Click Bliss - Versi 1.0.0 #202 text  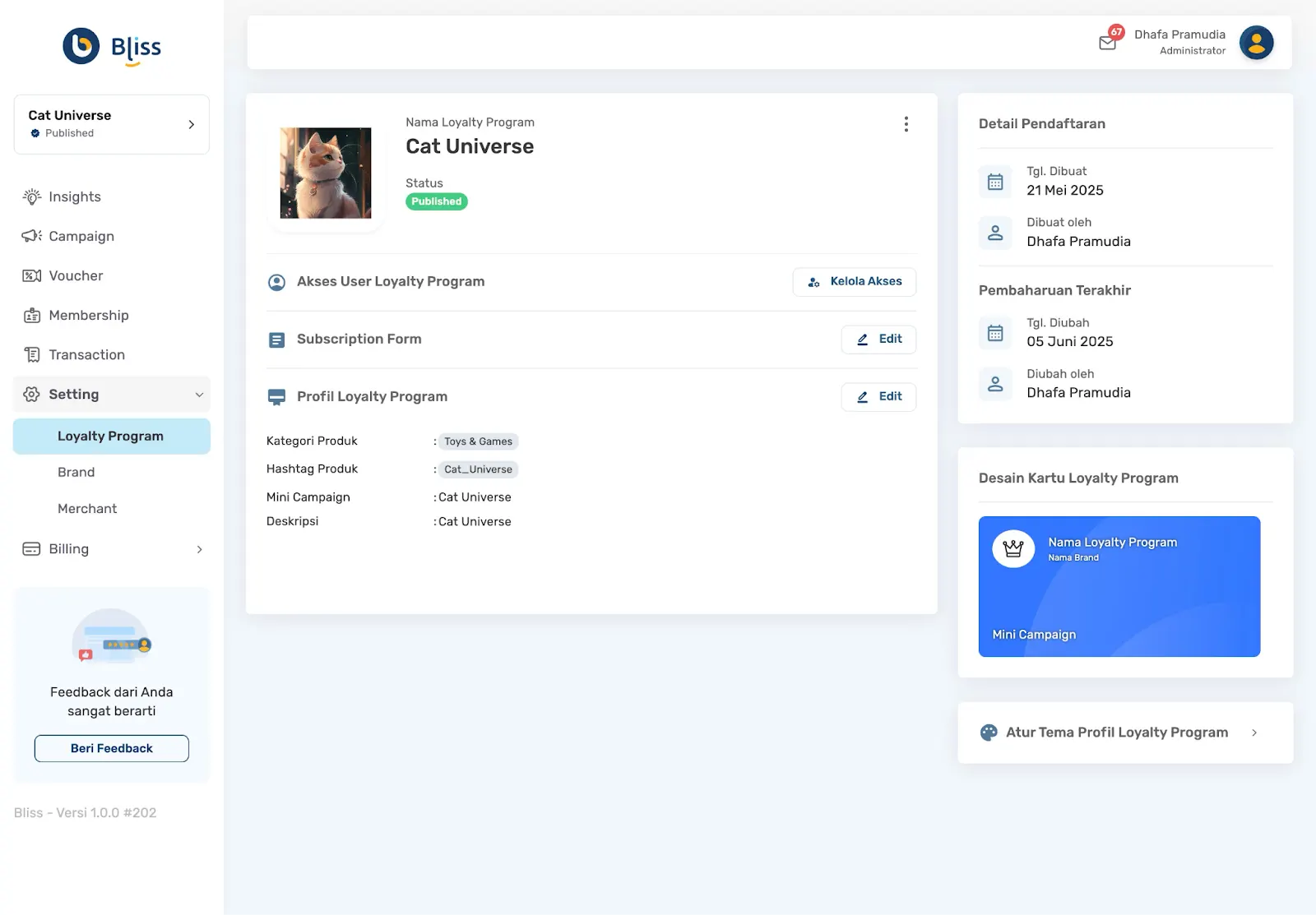click(85, 813)
